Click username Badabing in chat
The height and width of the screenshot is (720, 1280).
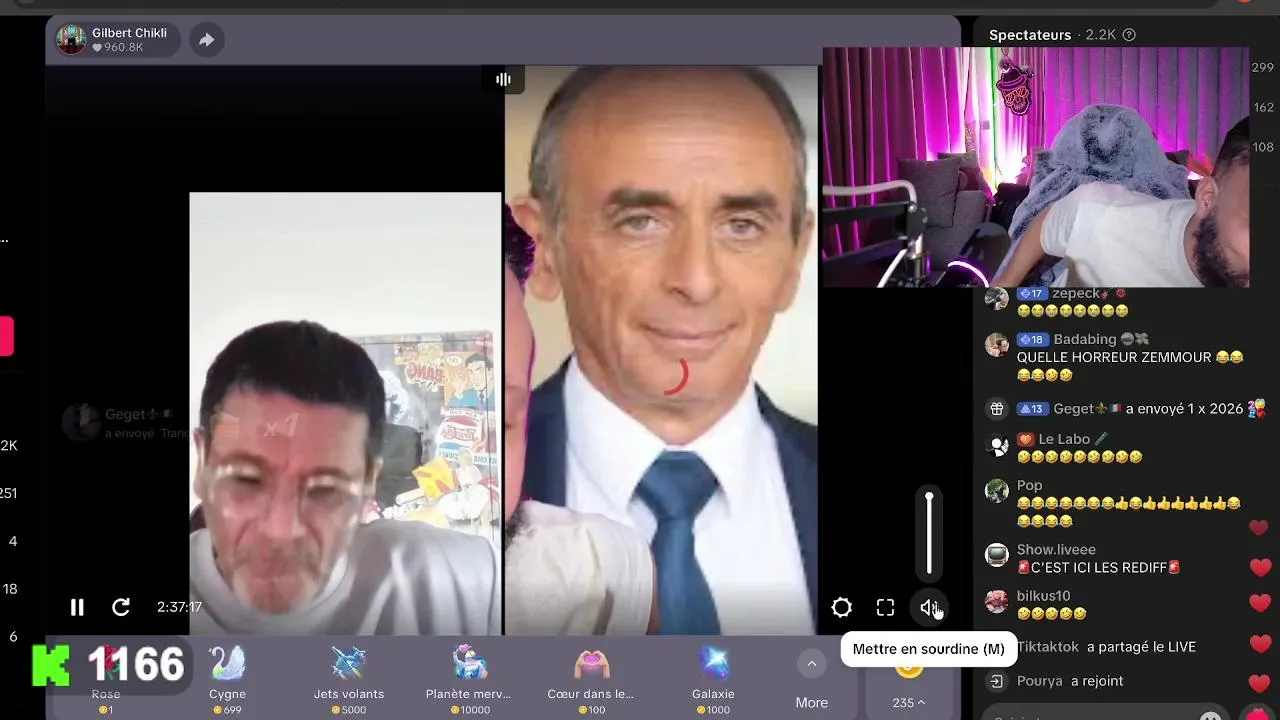pyautogui.click(x=1085, y=339)
